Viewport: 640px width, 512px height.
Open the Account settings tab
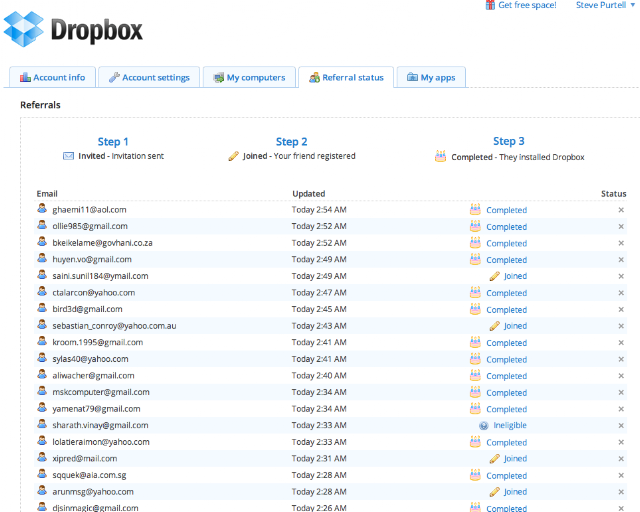click(x=149, y=77)
